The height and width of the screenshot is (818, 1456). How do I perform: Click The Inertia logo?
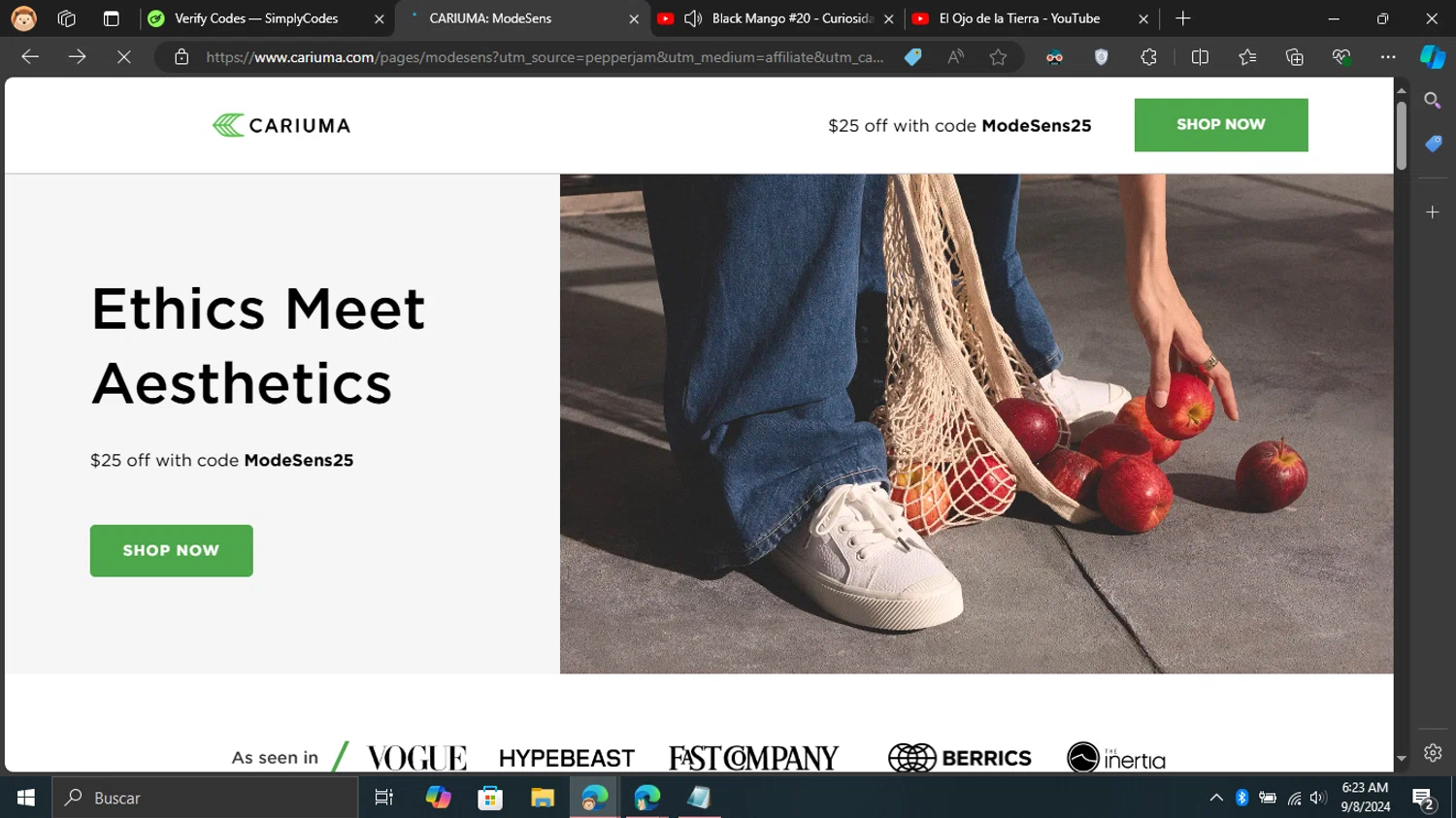tap(1116, 758)
